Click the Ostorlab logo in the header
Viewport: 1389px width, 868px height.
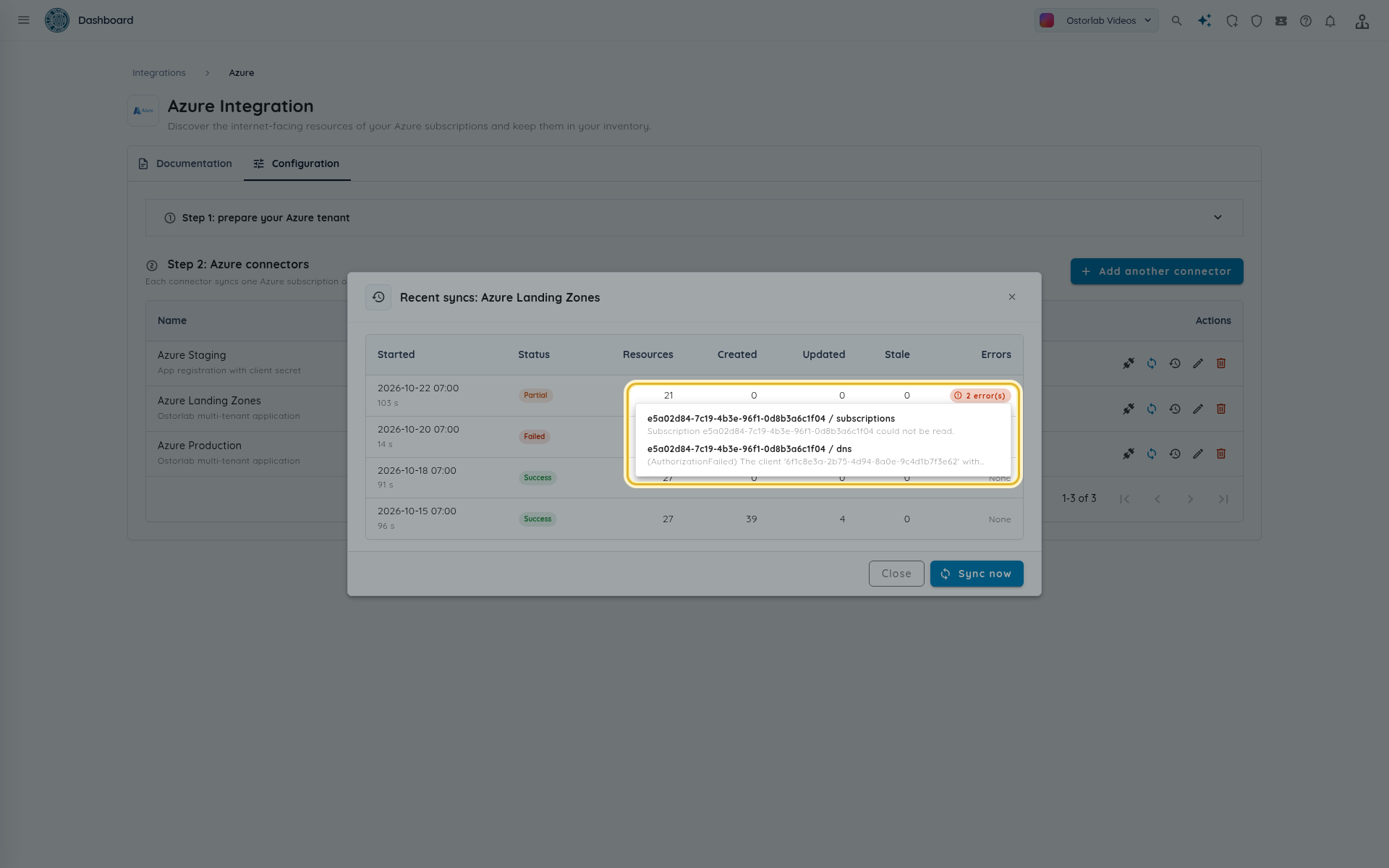pyautogui.click(x=56, y=20)
